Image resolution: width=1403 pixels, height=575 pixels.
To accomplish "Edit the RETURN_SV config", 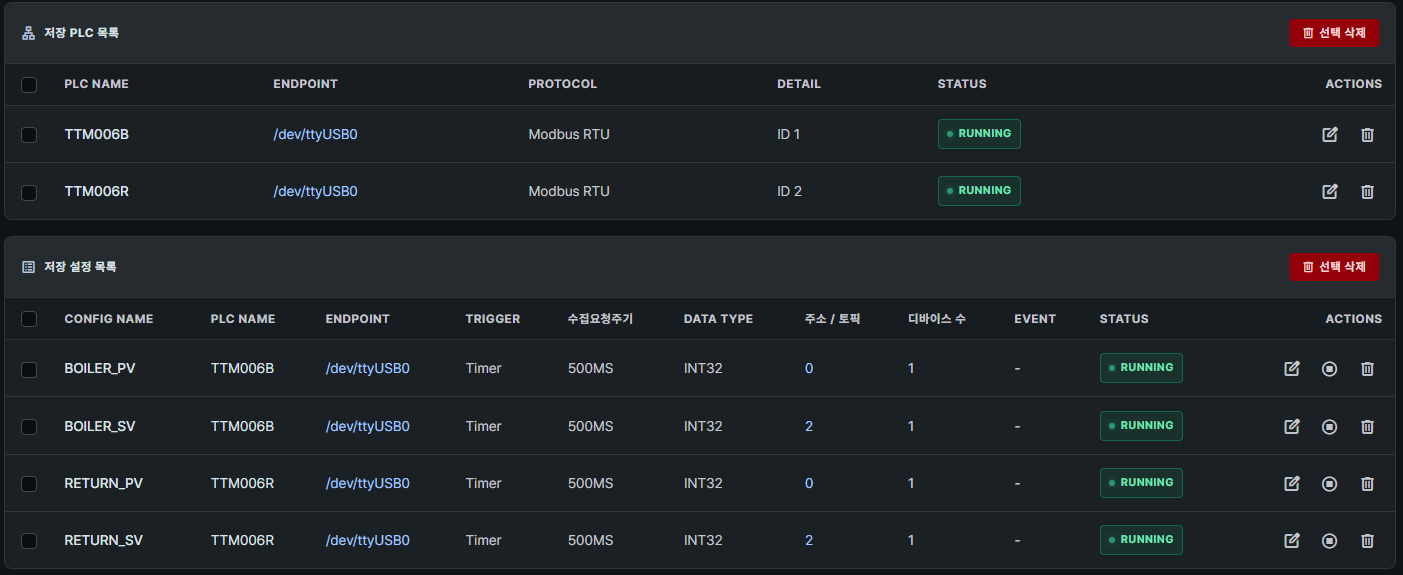I will [1292, 540].
